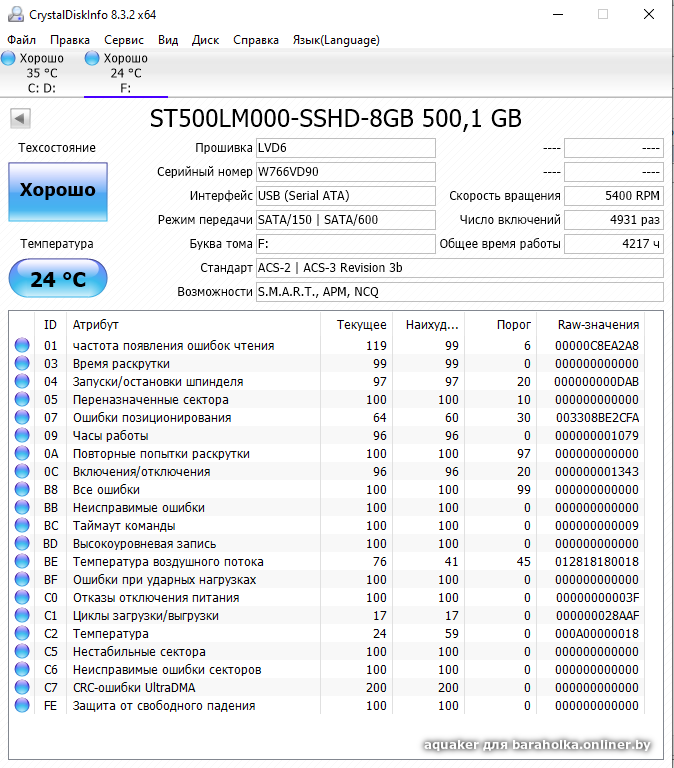Open the Файл menu

click(22, 40)
